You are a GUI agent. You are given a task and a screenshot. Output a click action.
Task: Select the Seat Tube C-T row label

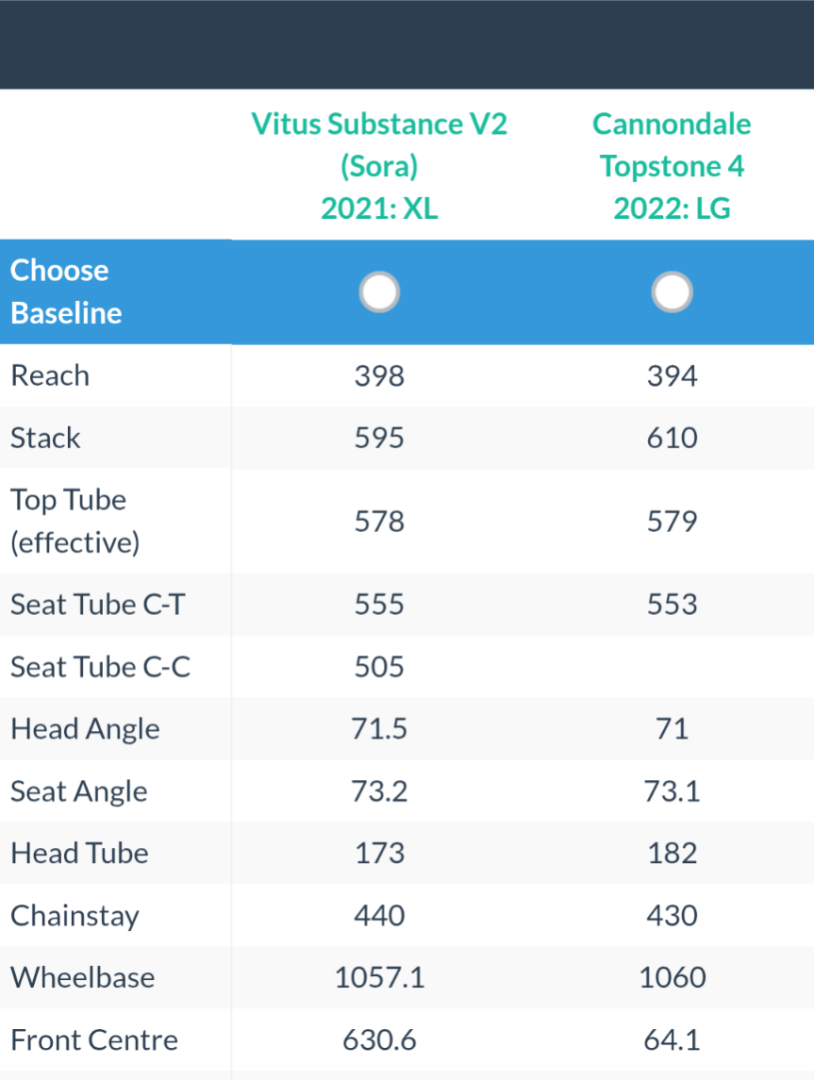(97, 604)
